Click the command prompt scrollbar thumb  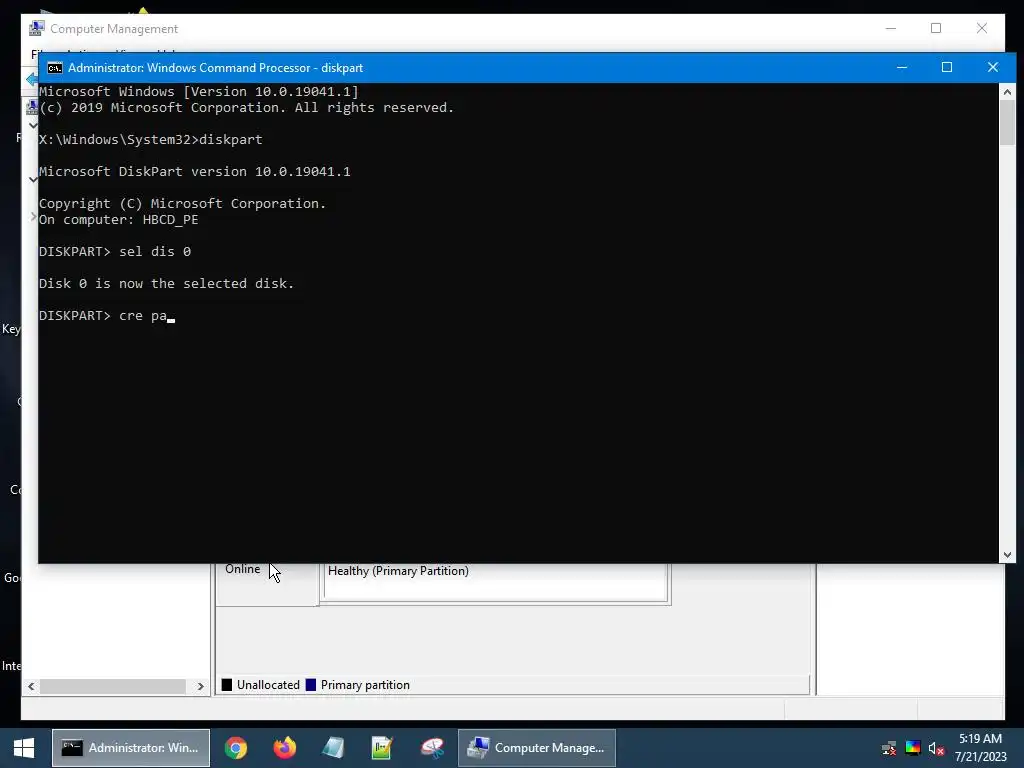[x=1007, y=123]
